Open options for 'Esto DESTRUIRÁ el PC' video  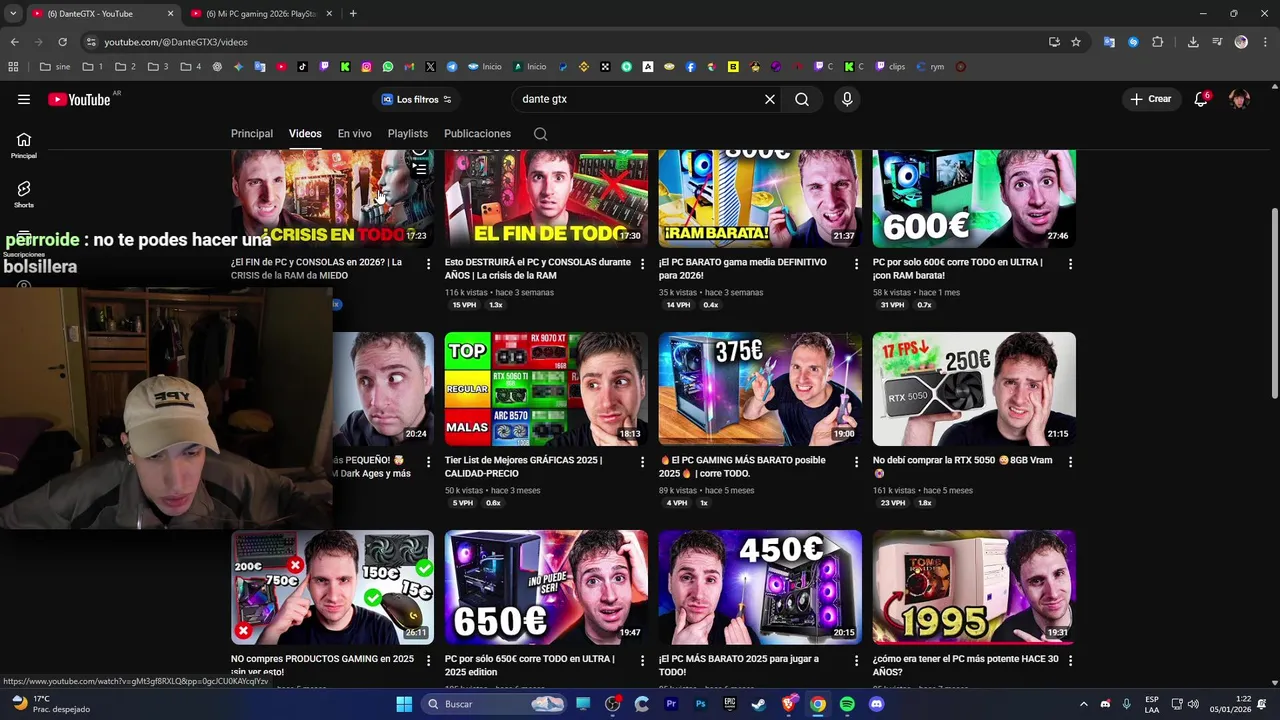(642, 264)
